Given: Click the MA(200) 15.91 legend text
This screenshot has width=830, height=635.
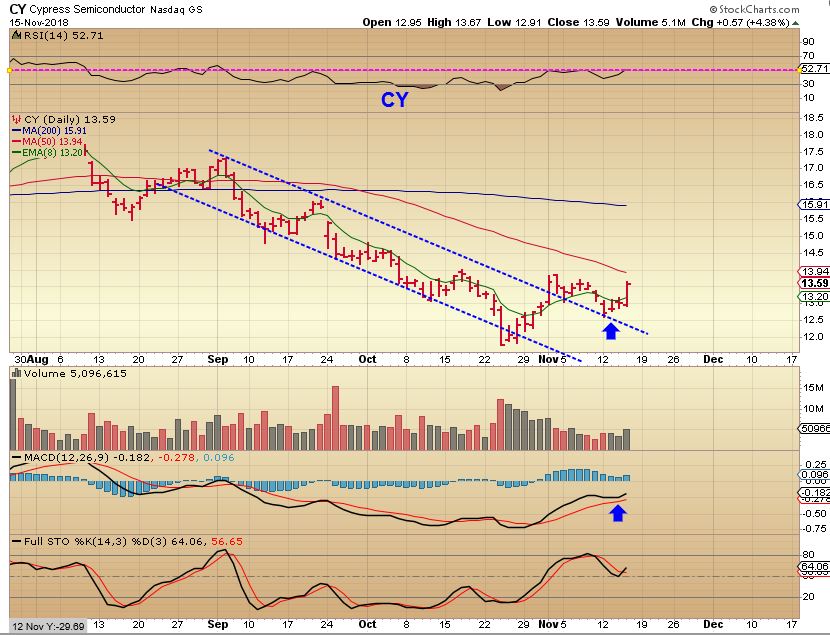Looking at the screenshot, I should [54, 131].
